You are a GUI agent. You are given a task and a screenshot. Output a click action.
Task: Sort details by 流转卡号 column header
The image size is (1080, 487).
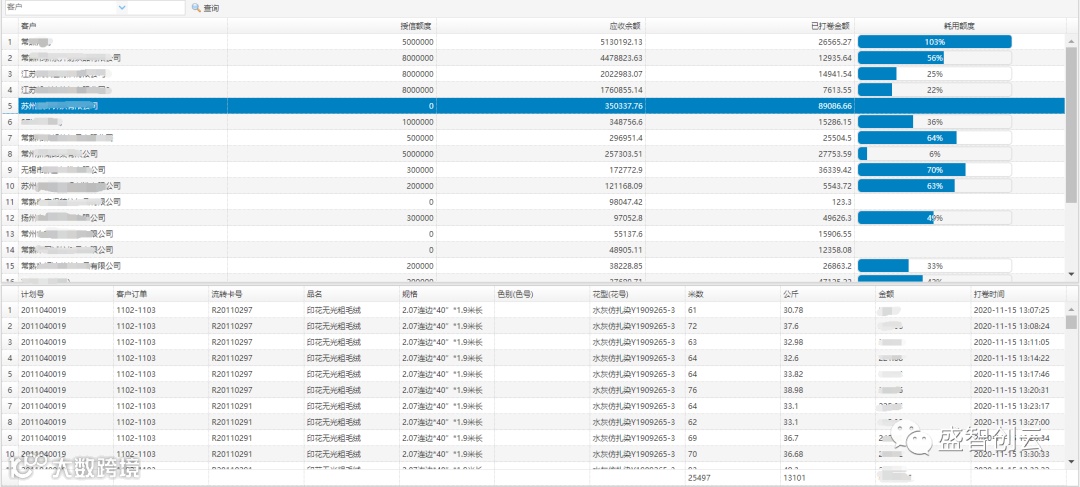226,293
